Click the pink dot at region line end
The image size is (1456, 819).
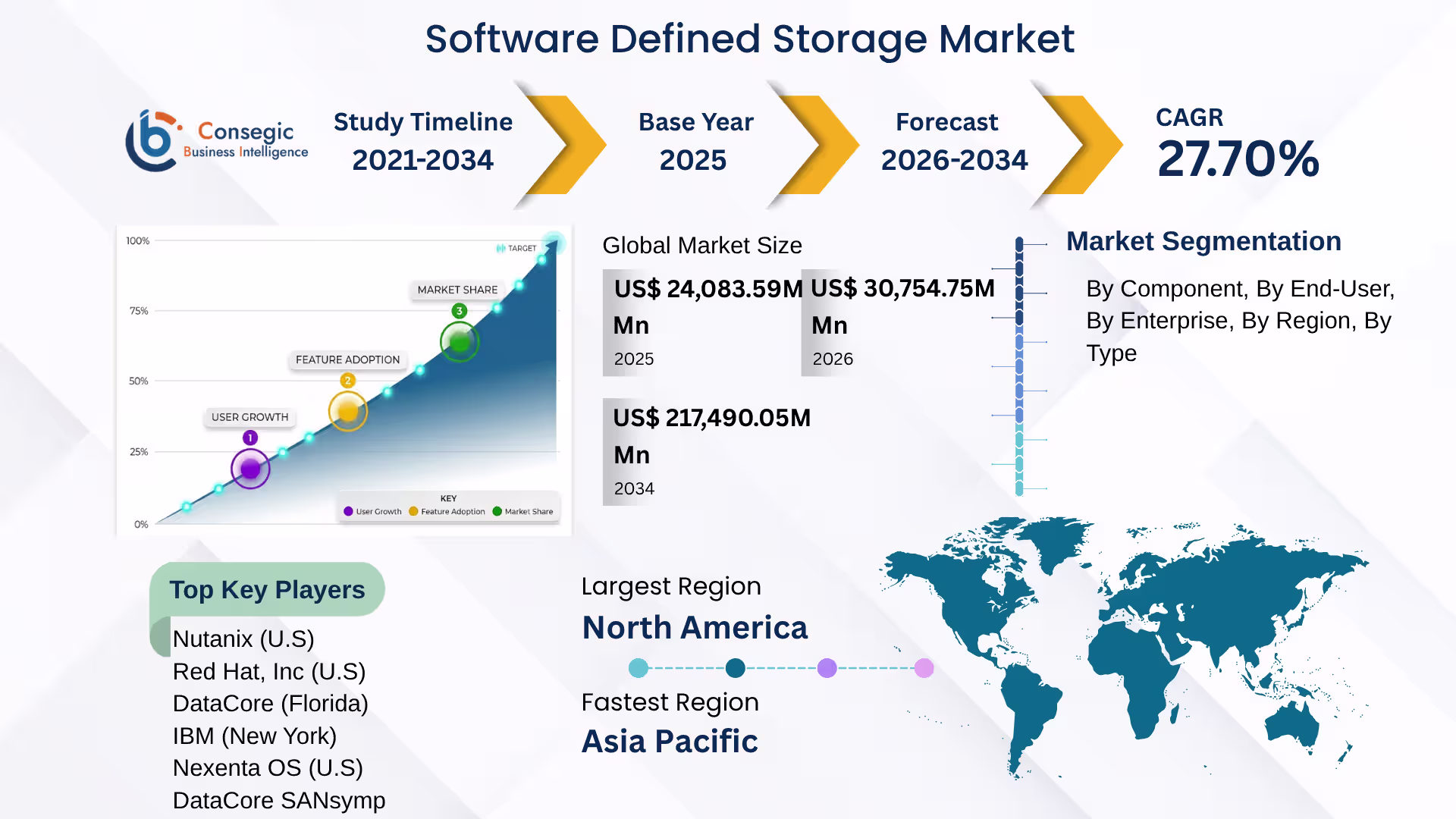tap(924, 668)
